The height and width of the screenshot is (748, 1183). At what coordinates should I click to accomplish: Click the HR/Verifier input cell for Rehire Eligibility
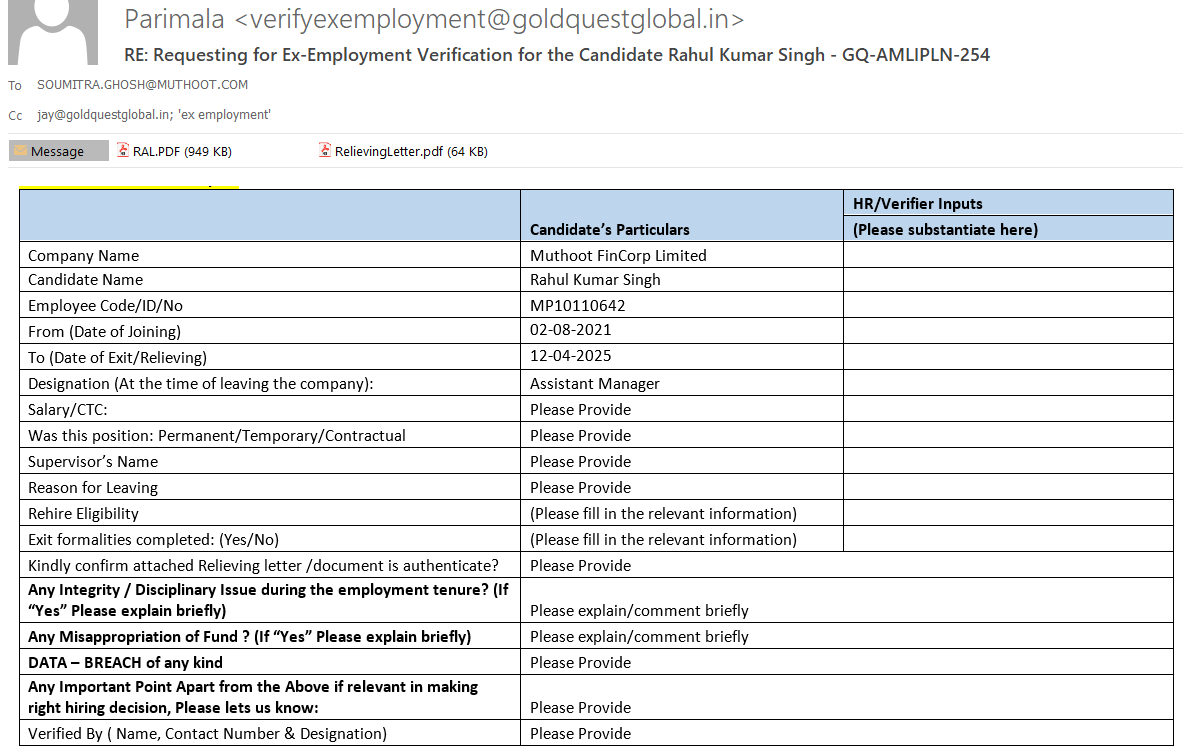(x=1007, y=514)
